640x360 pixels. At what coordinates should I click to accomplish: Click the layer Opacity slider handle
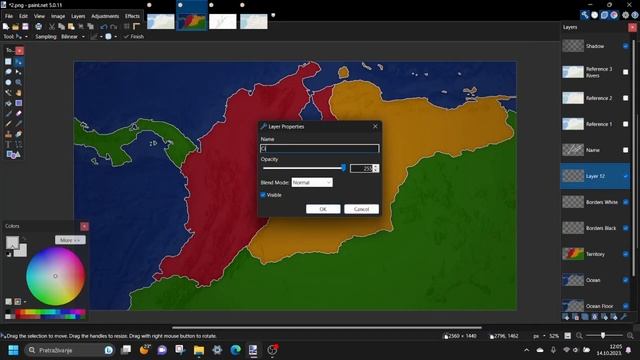click(x=343, y=168)
